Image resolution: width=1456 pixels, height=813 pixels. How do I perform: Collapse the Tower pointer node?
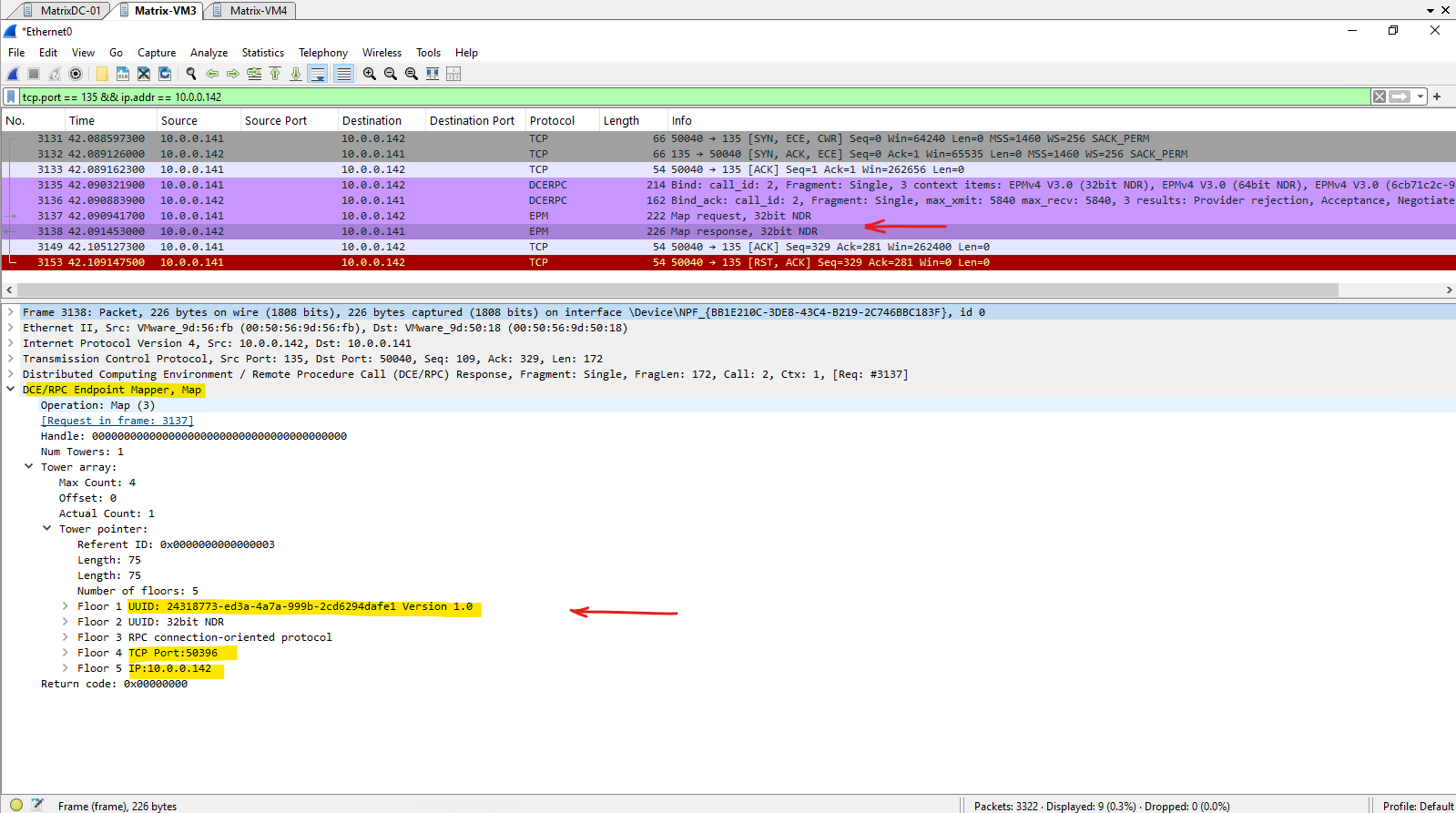[x=47, y=529]
